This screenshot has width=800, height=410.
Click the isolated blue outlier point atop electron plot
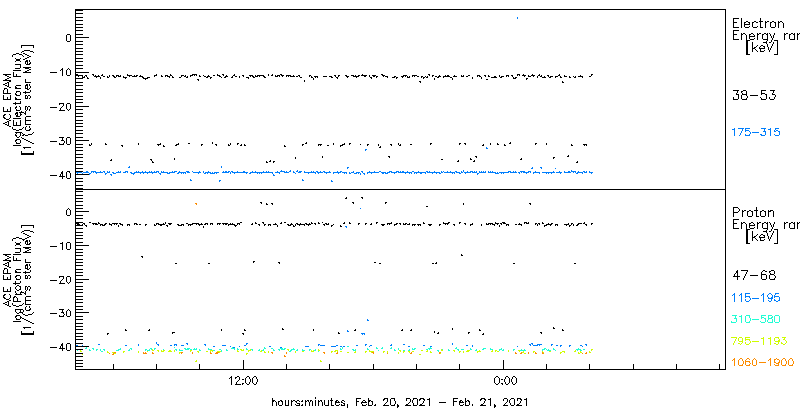pyautogui.click(x=517, y=18)
